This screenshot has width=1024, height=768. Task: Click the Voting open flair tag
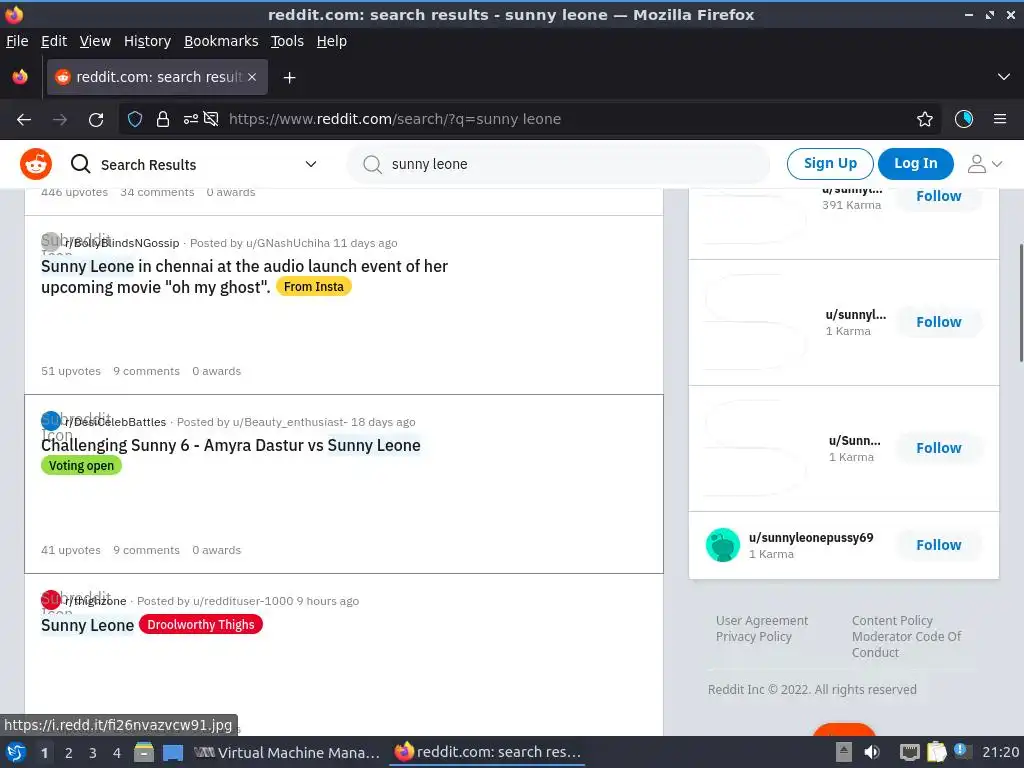click(81, 466)
